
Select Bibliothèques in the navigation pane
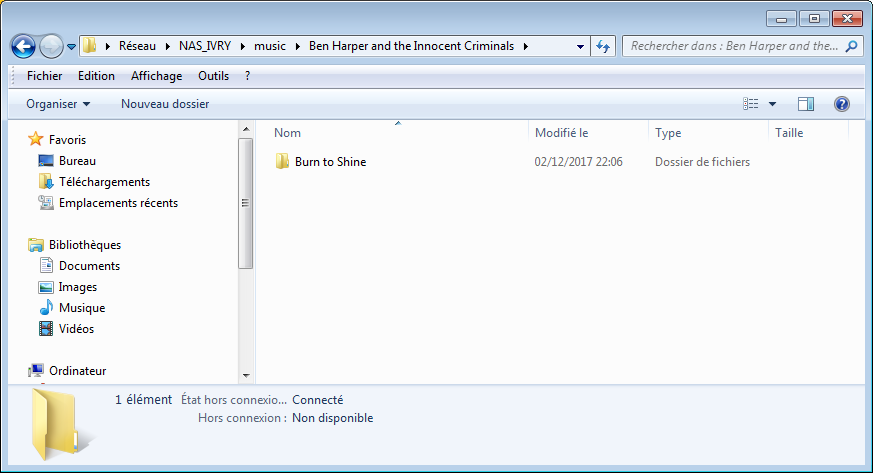[x=85, y=245]
